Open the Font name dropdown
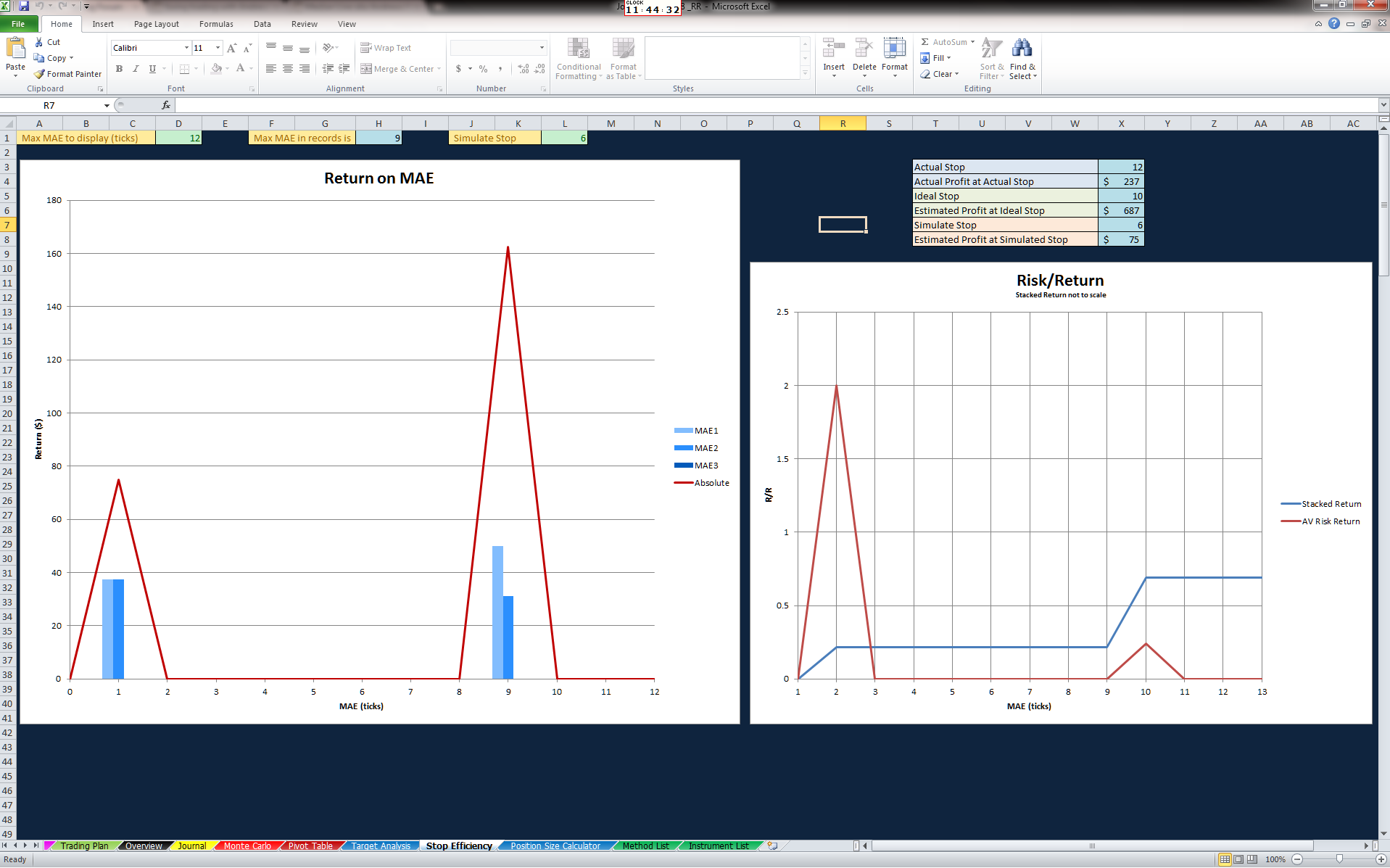Screen dimensions: 1390x868 186,48
